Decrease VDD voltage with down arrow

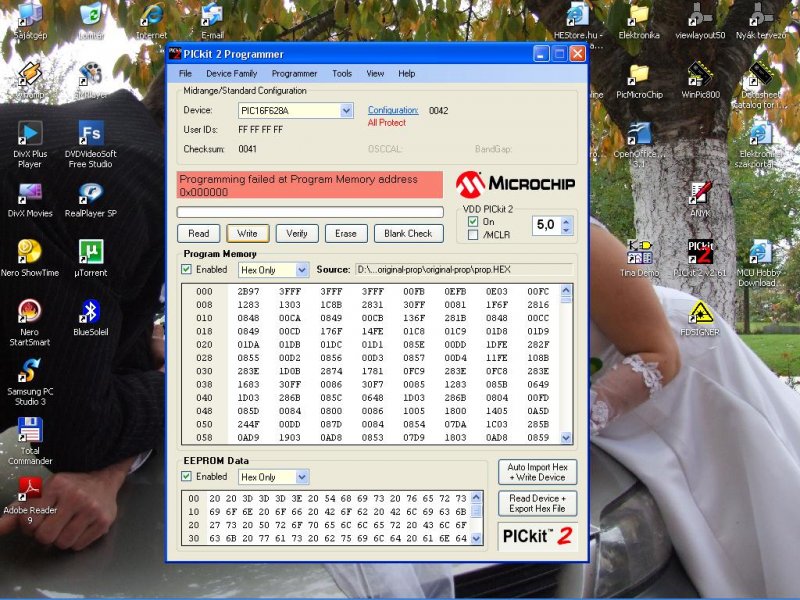[x=566, y=230]
